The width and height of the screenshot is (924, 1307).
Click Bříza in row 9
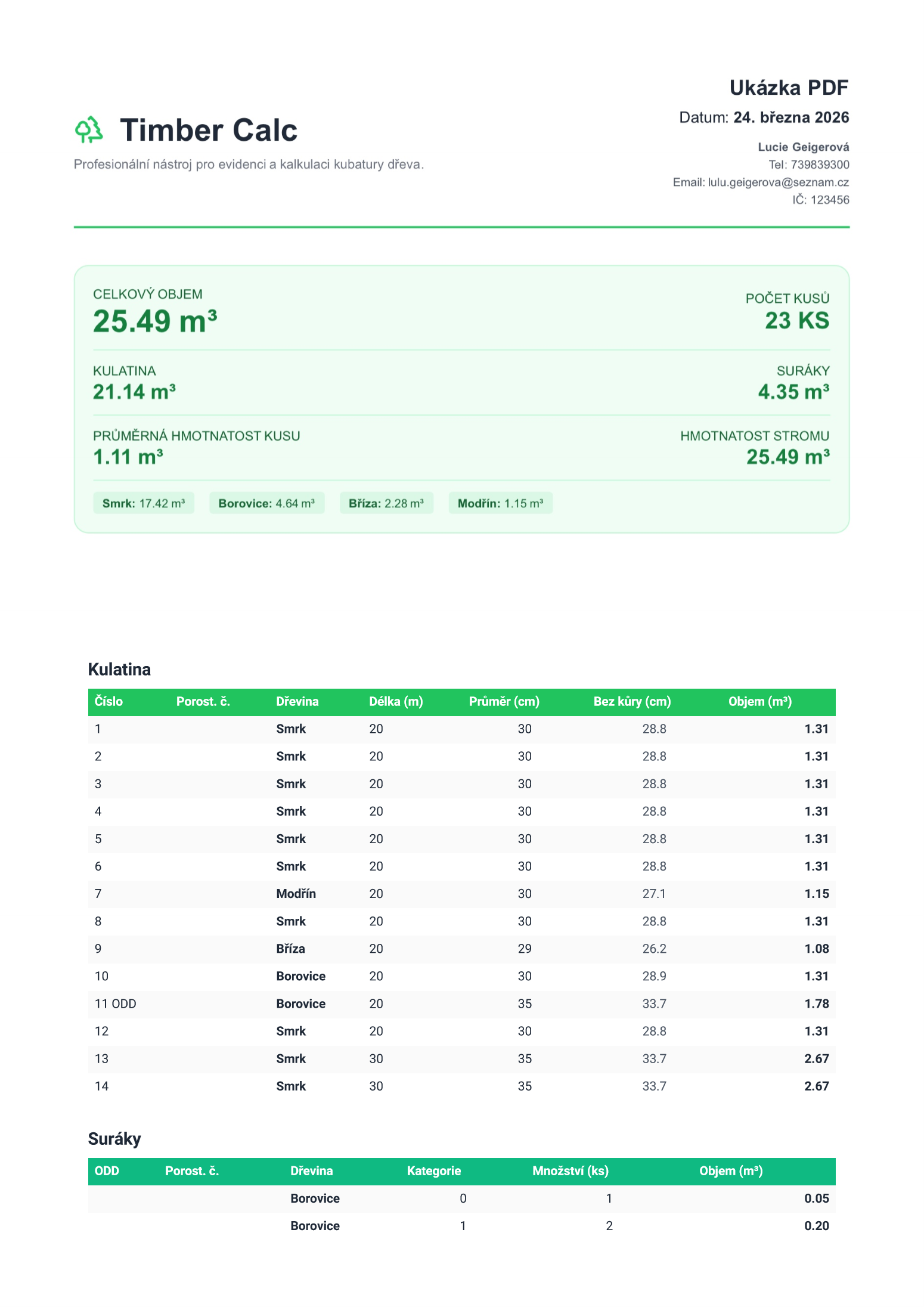[x=290, y=949]
